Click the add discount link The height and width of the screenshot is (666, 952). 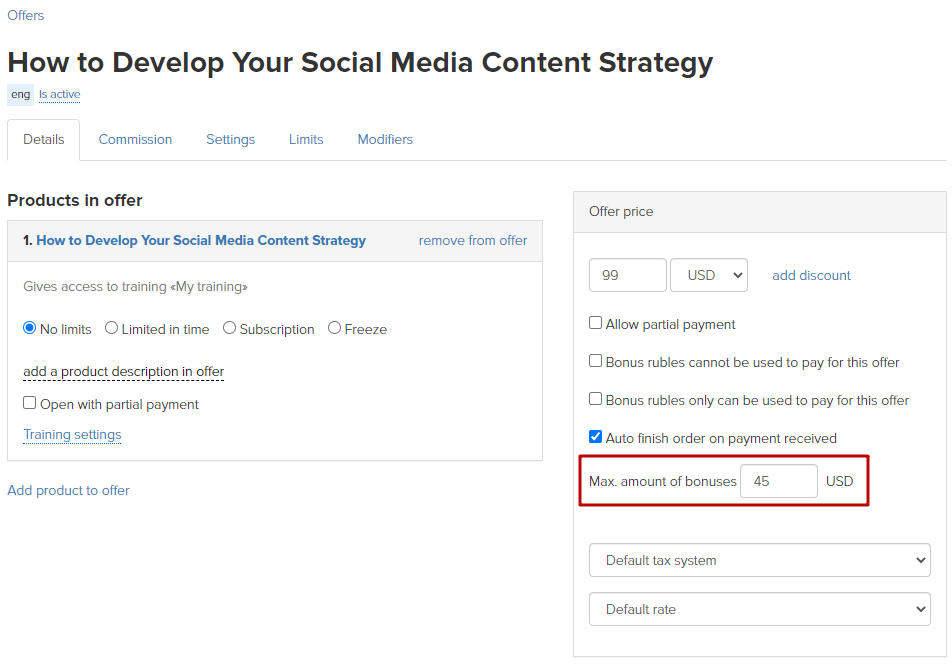click(811, 276)
